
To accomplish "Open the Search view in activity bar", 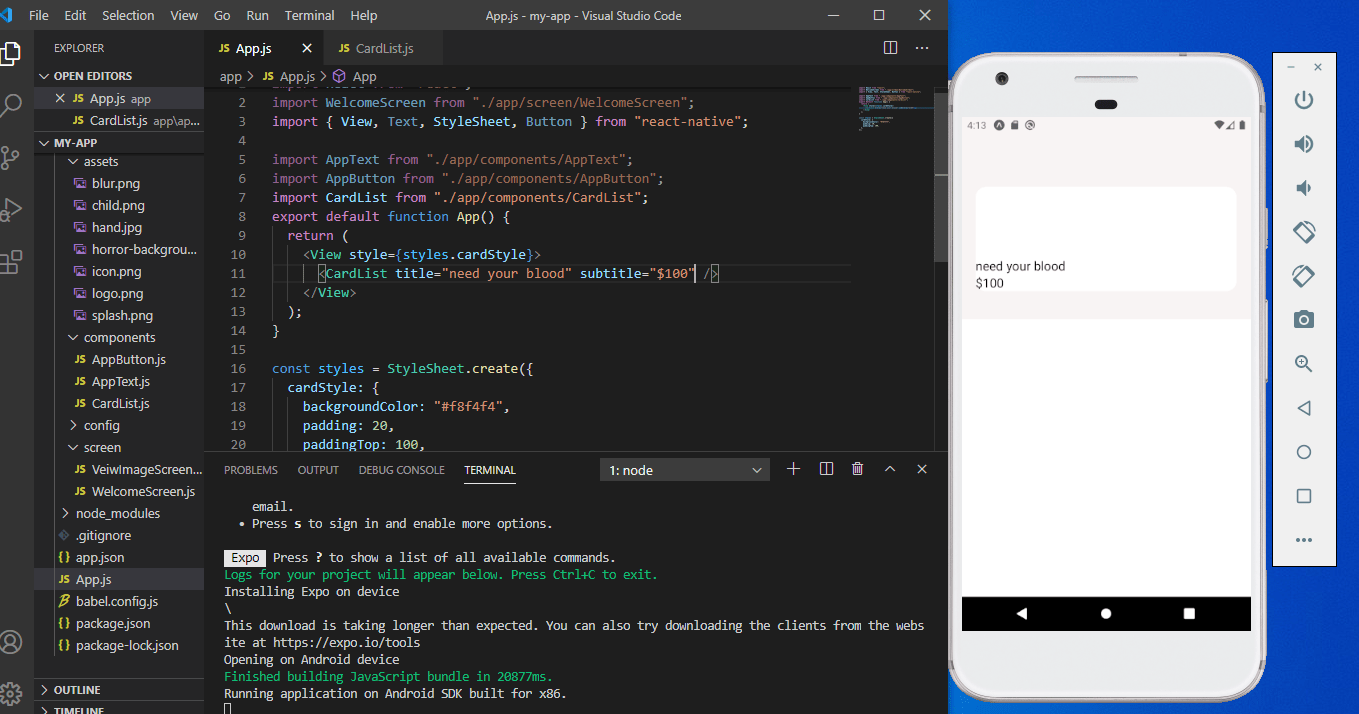I will pos(11,104).
